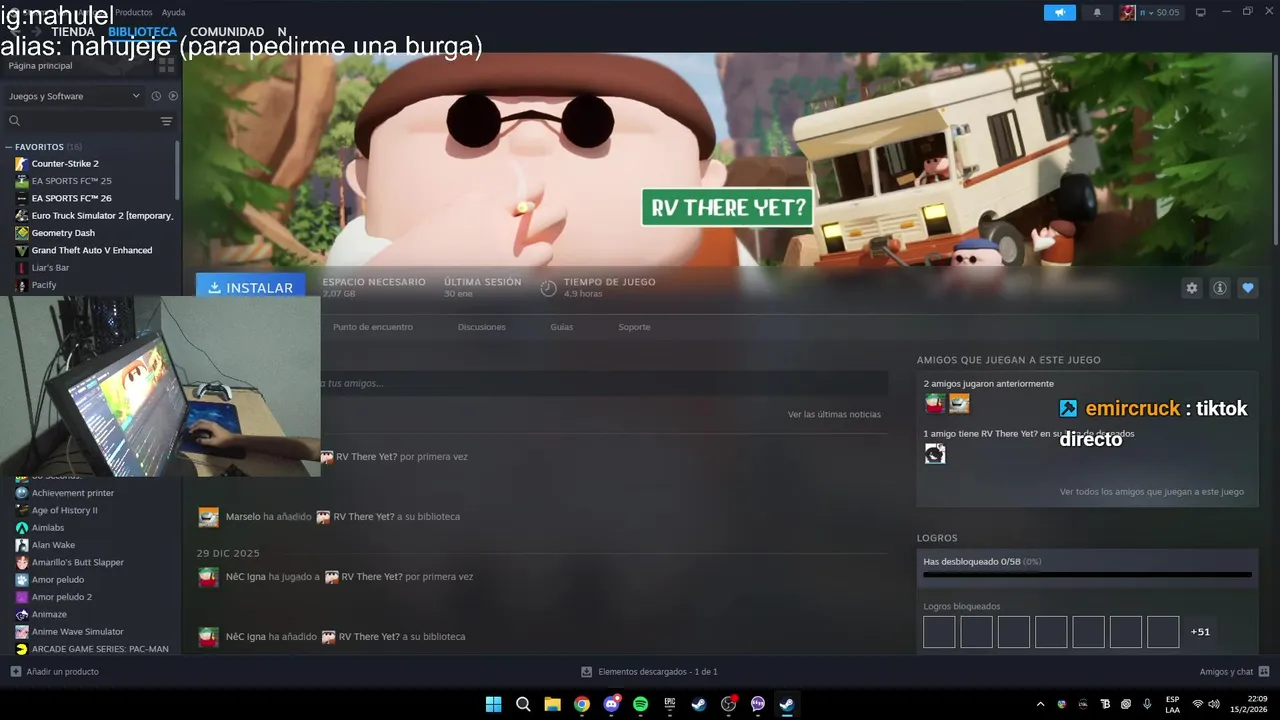Open Elementos descargados downloads status
The height and width of the screenshot is (720, 1280).
(649, 672)
